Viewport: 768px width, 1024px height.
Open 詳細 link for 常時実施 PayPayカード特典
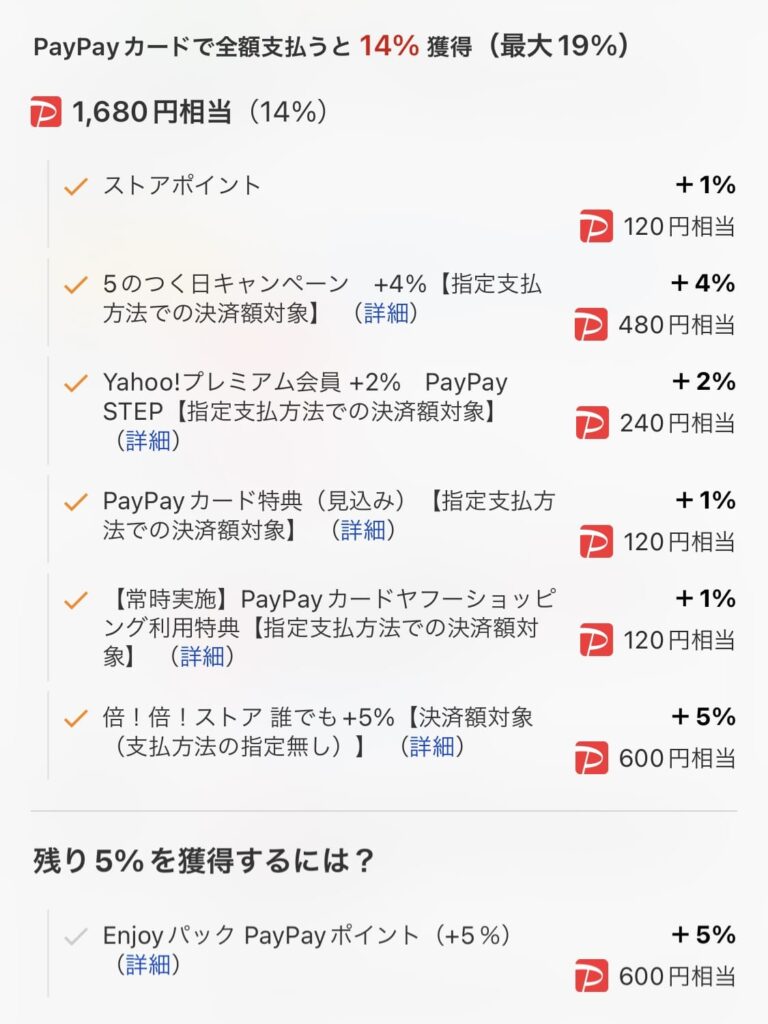pos(202,656)
